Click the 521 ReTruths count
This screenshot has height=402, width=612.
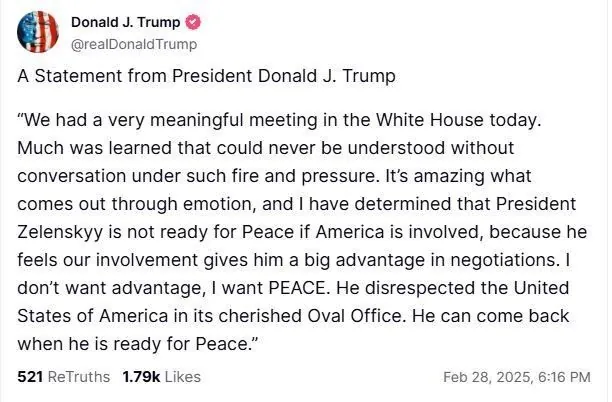pyautogui.click(x=30, y=377)
